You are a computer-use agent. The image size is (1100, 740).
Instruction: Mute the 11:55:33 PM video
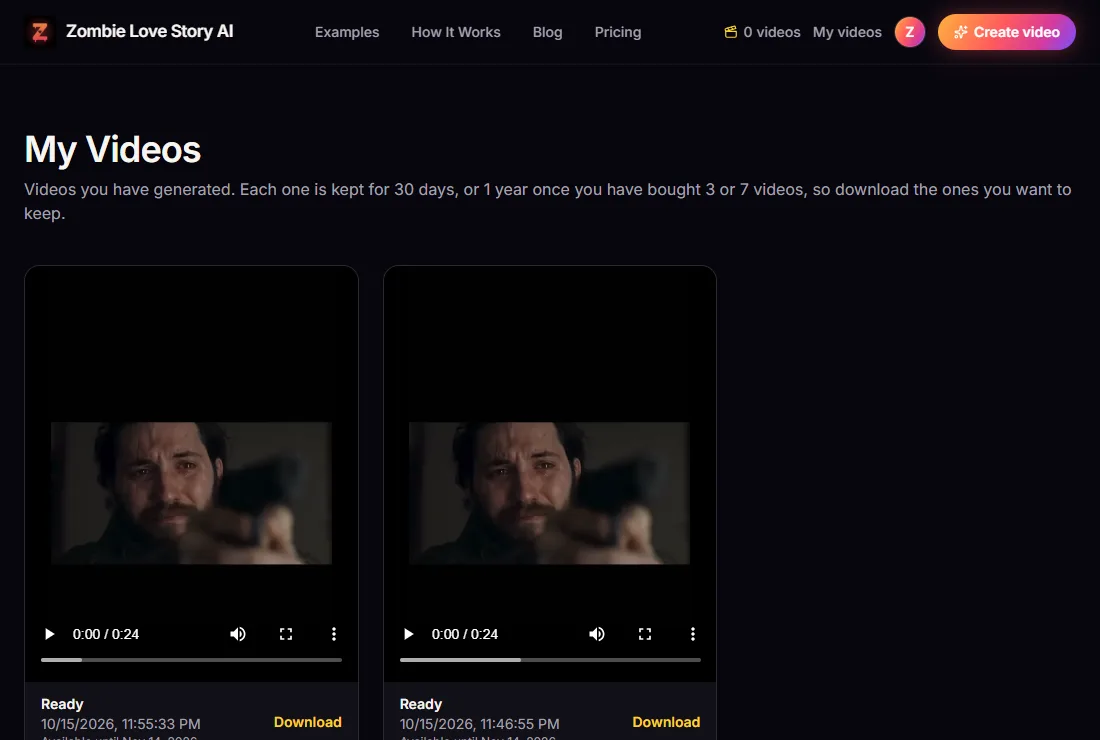[238, 634]
